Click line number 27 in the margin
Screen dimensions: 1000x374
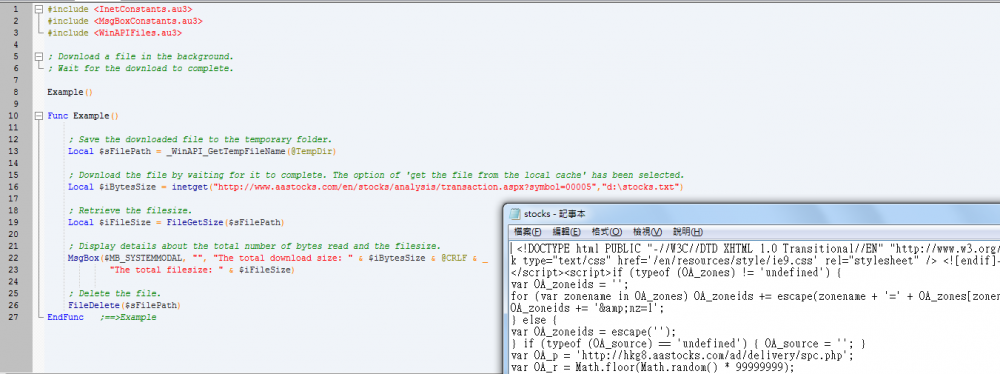coord(15,317)
